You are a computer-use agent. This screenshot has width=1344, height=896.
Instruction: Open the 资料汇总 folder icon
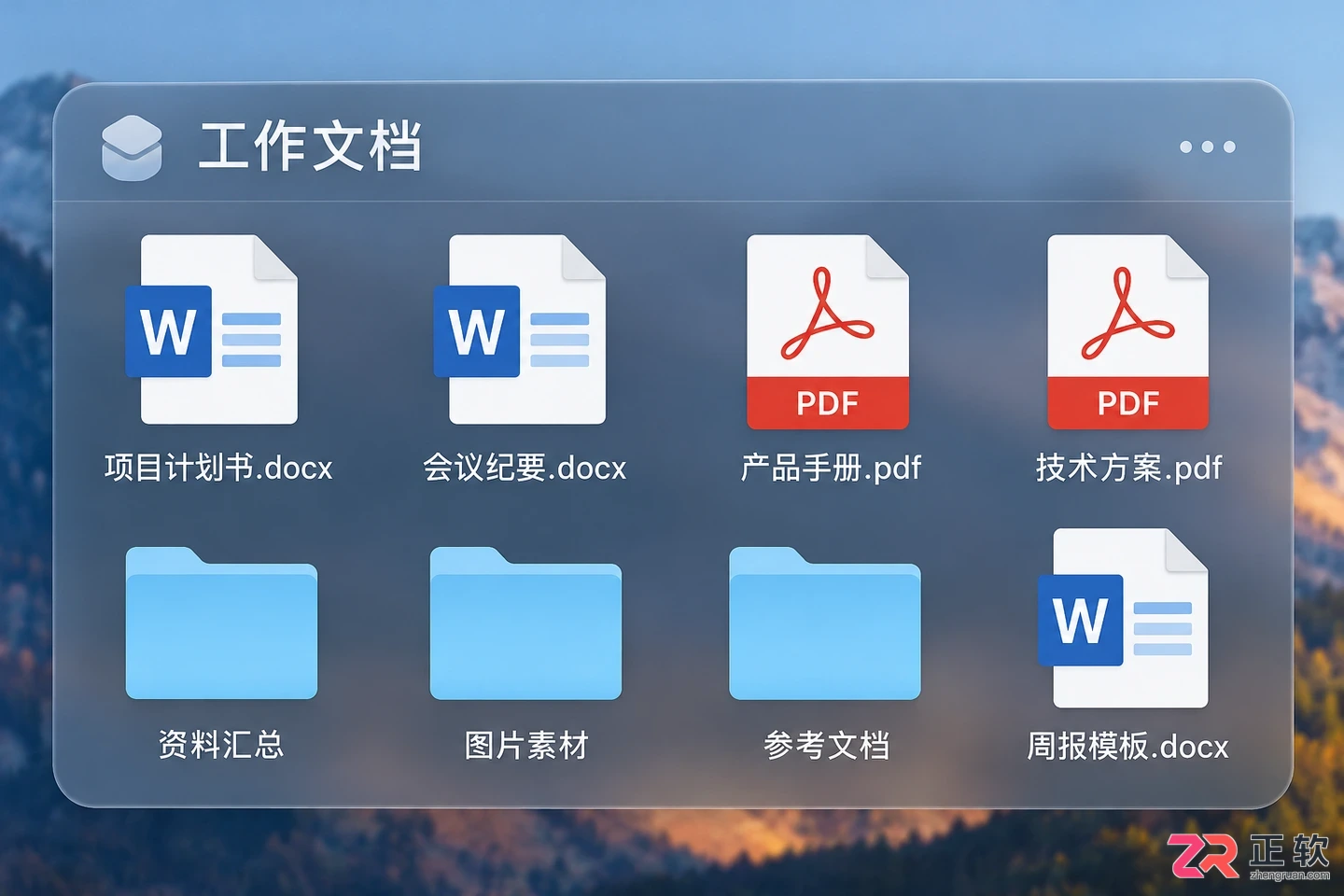point(221,623)
